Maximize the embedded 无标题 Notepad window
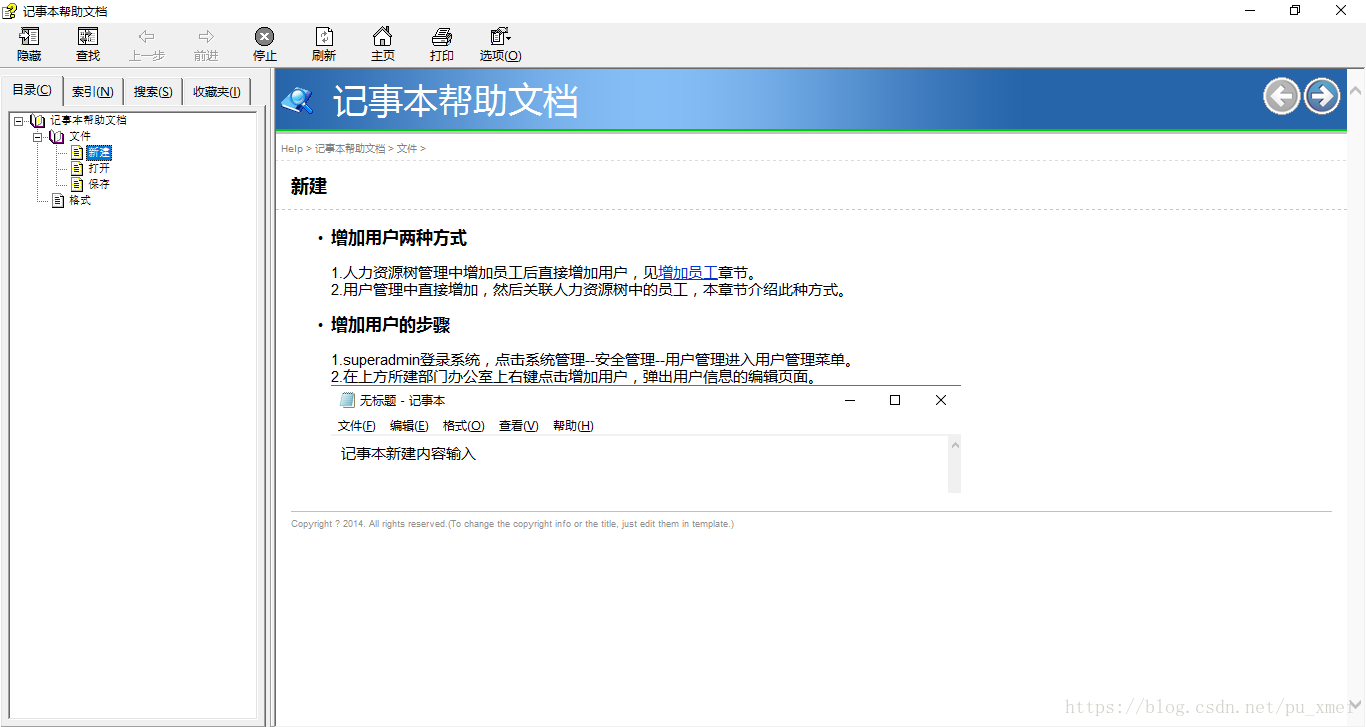The width and height of the screenshot is (1366, 727). [895, 400]
